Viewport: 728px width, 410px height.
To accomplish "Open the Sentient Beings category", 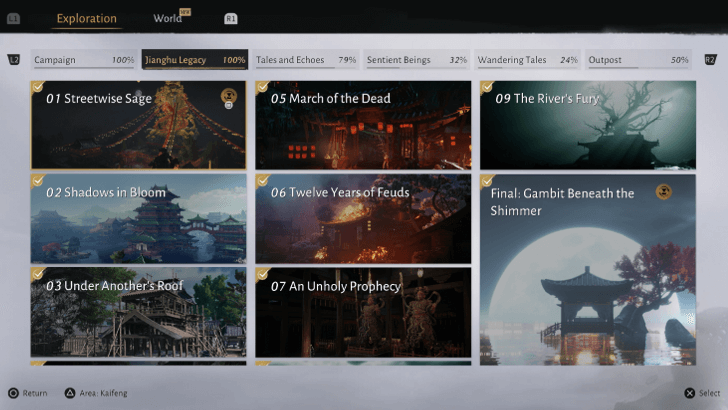I will pyautogui.click(x=417, y=60).
